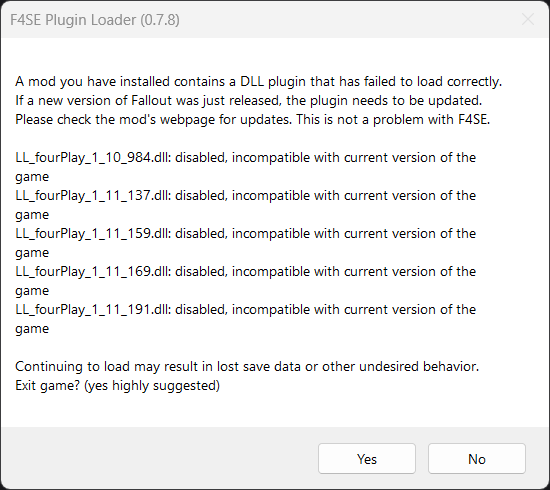The image size is (550, 490).
Task: Click Yes to exit the game
Action: tap(367, 458)
